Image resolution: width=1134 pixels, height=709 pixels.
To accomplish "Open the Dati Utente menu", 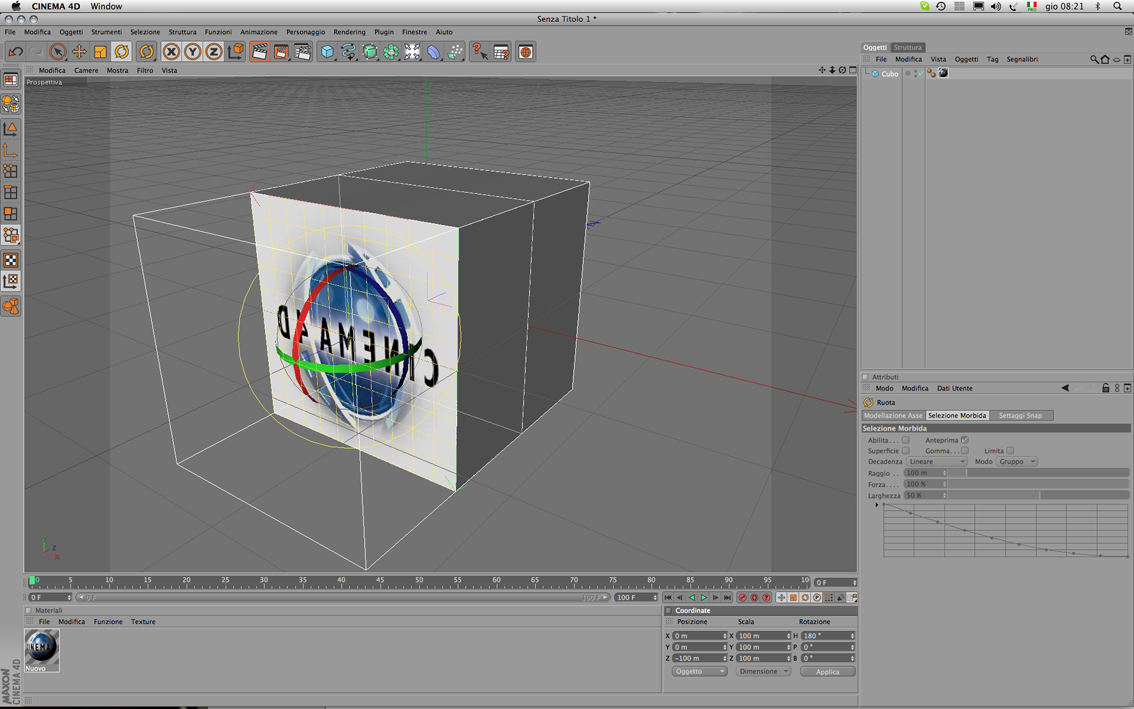I will [955, 389].
